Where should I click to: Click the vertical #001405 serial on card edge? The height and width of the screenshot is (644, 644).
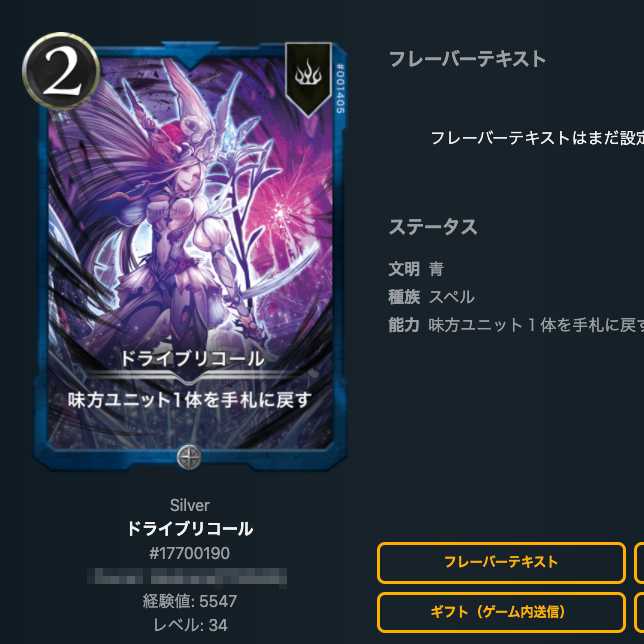[340, 88]
